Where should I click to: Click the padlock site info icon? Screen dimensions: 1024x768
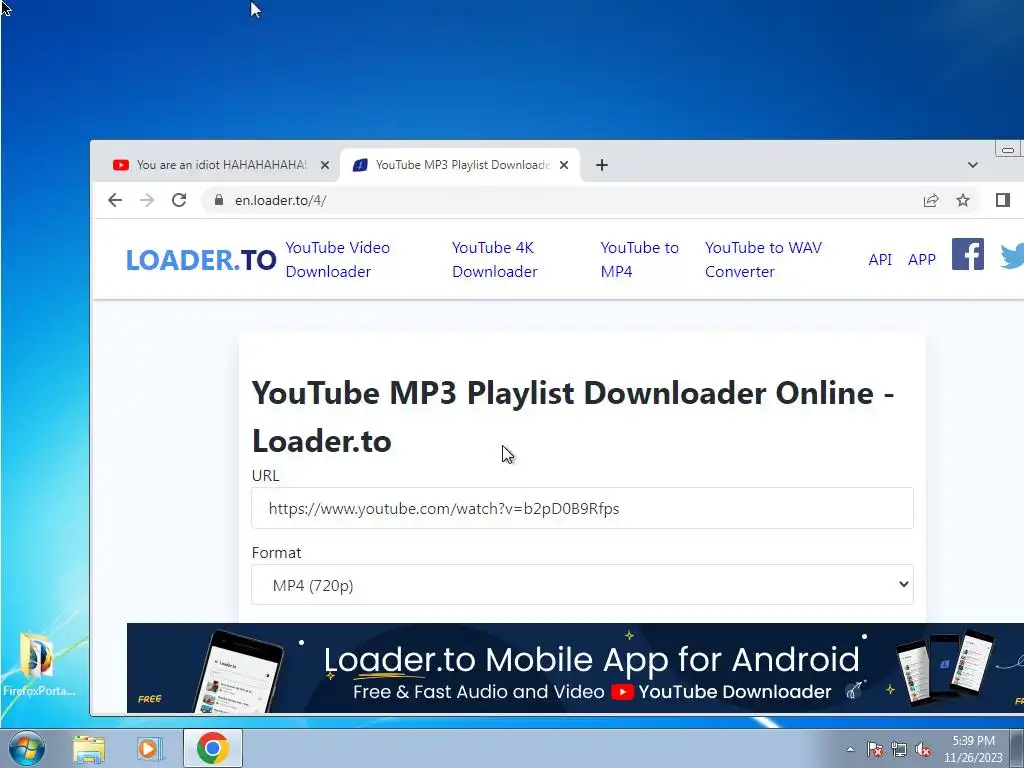[x=219, y=200]
